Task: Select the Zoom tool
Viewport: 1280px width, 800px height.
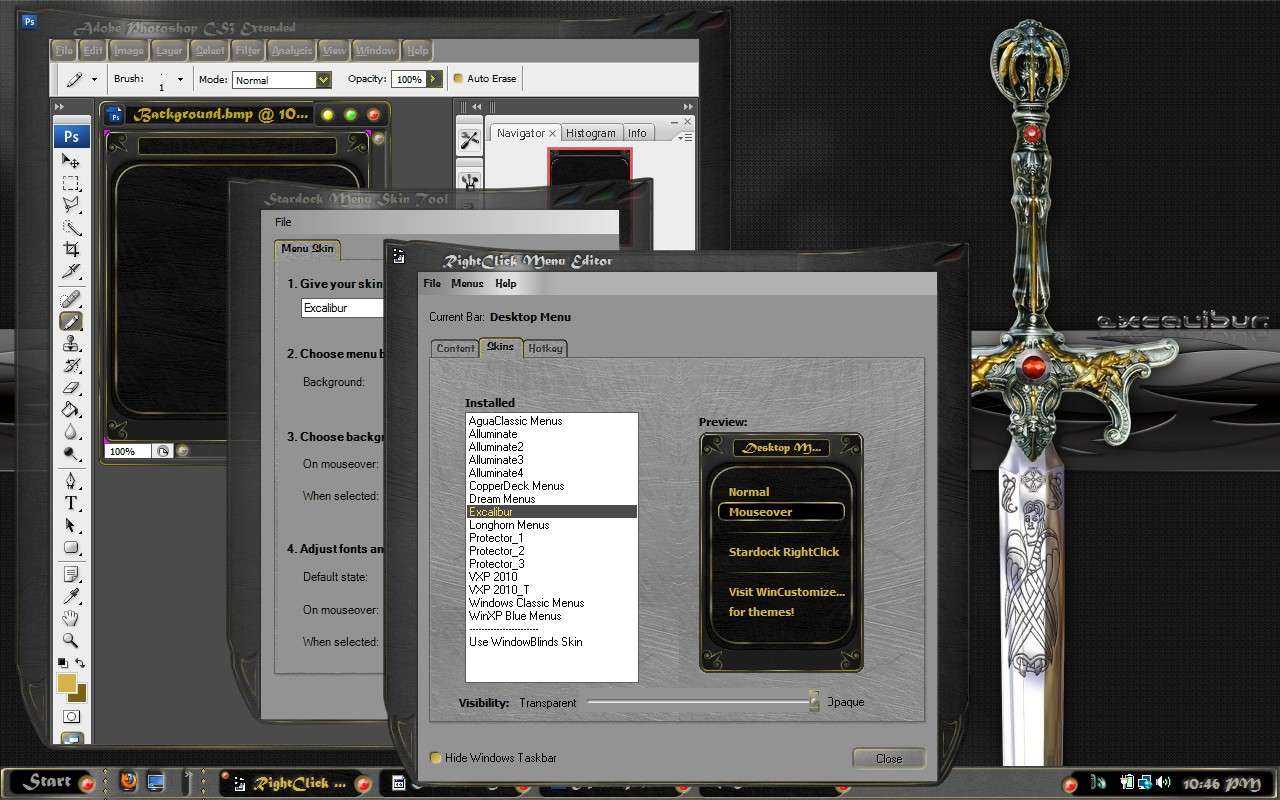Action: 71,640
